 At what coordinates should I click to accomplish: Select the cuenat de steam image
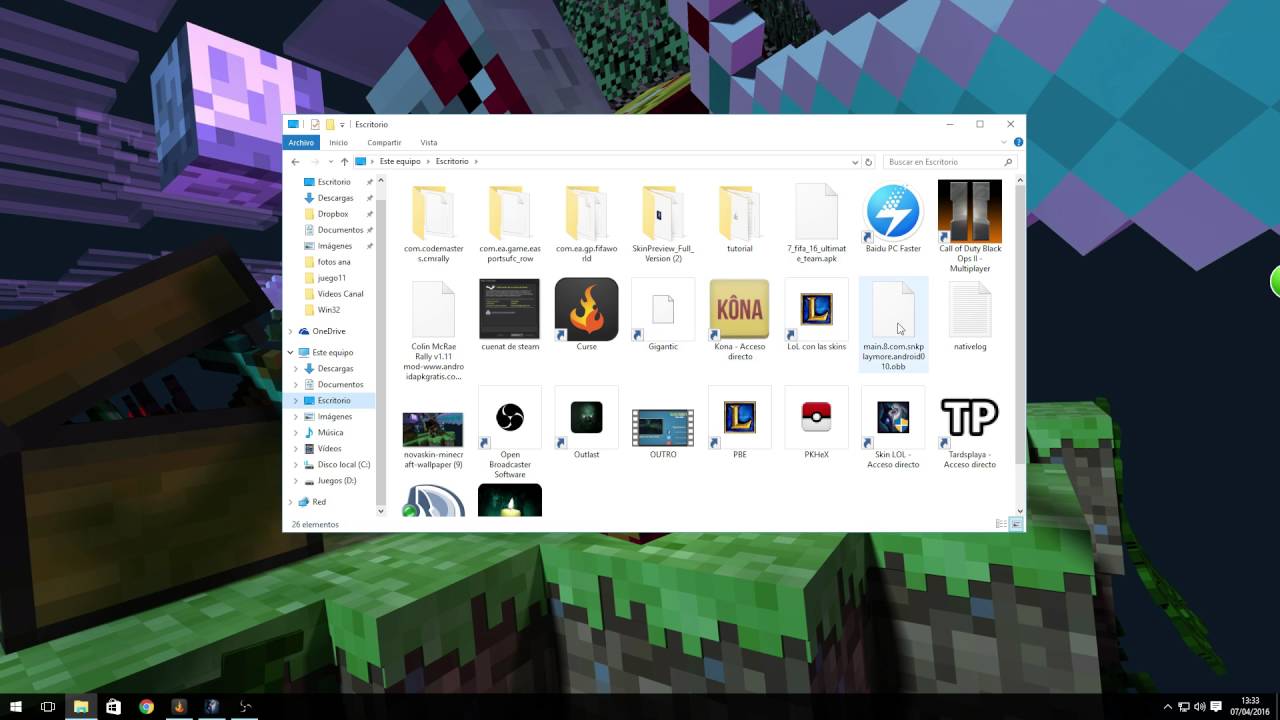510,315
